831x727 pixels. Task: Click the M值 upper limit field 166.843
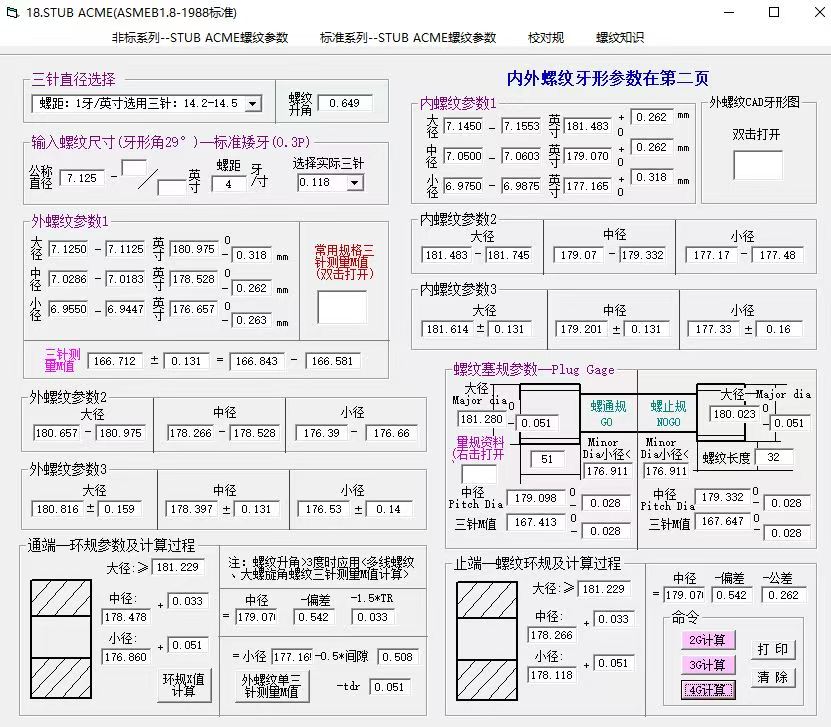coord(257,361)
